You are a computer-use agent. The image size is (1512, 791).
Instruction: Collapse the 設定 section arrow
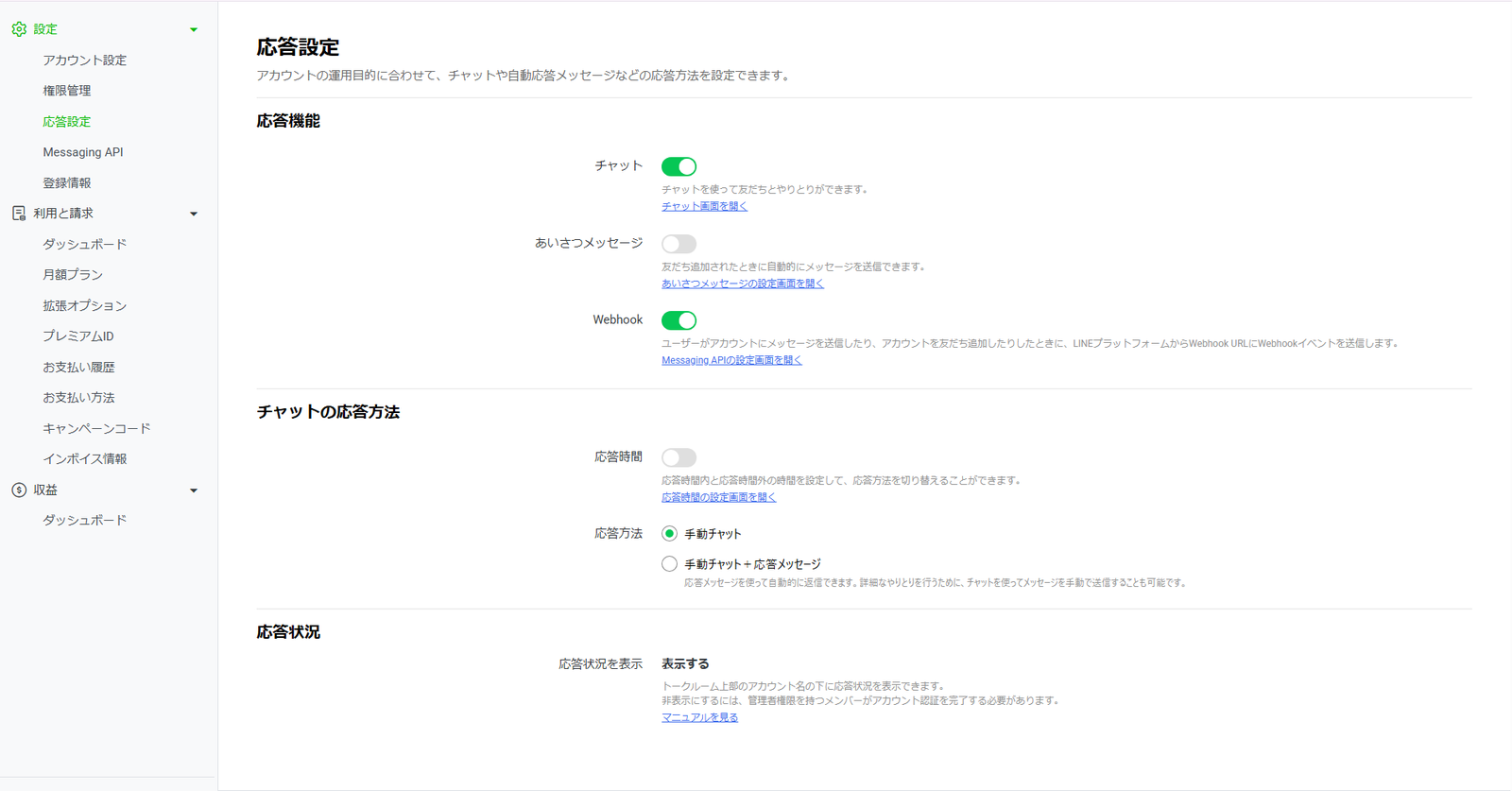click(x=194, y=29)
